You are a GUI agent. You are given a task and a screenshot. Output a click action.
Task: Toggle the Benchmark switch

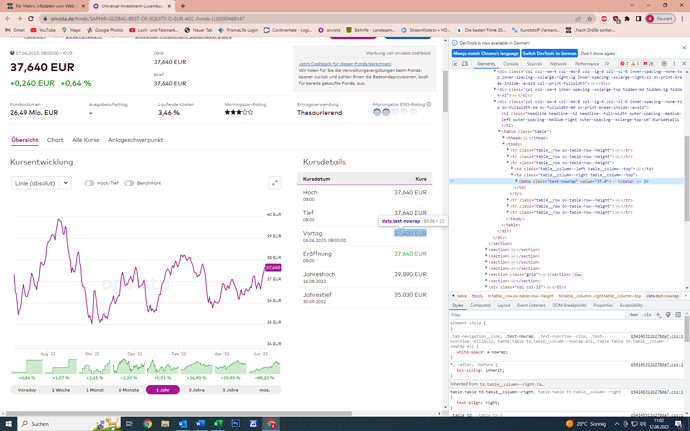pyautogui.click(x=129, y=183)
